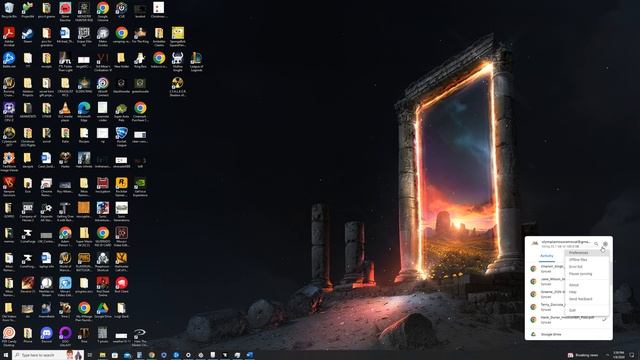Open the World of Warcraft desktop icon

click(x=65, y=261)
